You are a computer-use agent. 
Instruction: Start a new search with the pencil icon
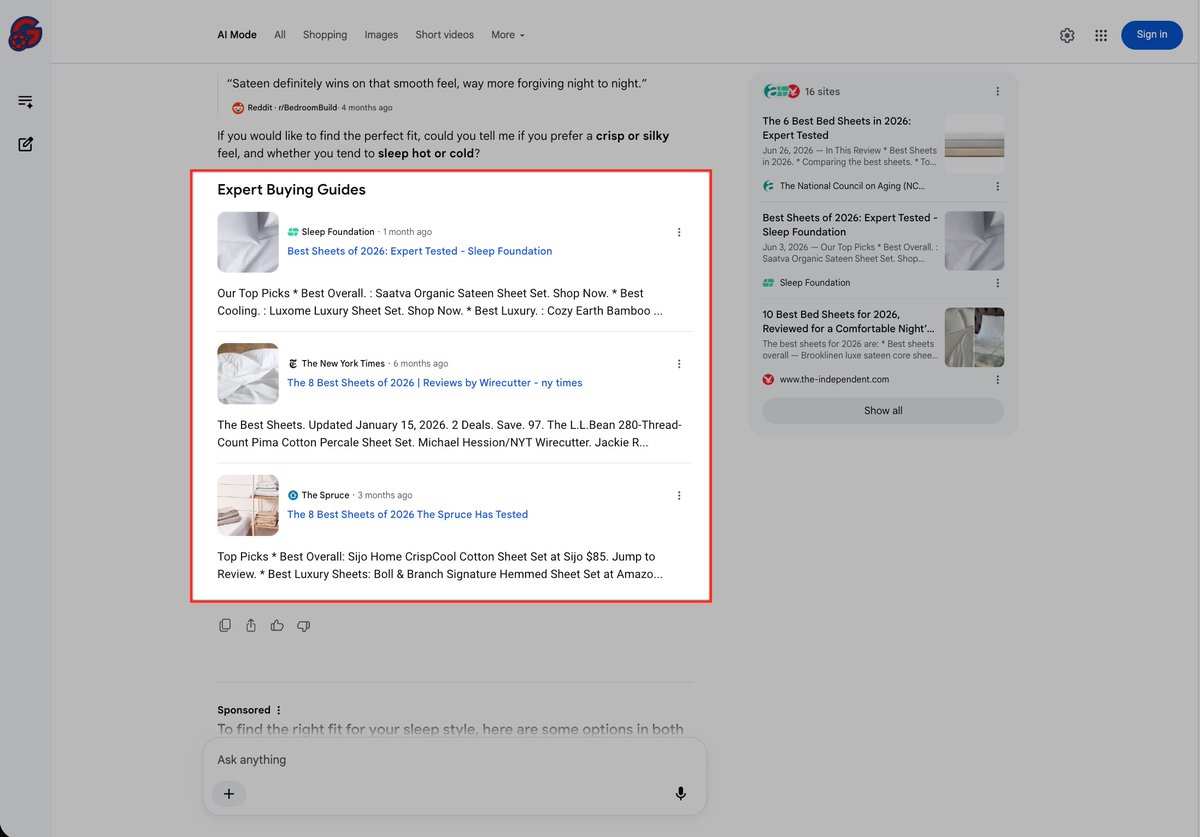[26, 144]
